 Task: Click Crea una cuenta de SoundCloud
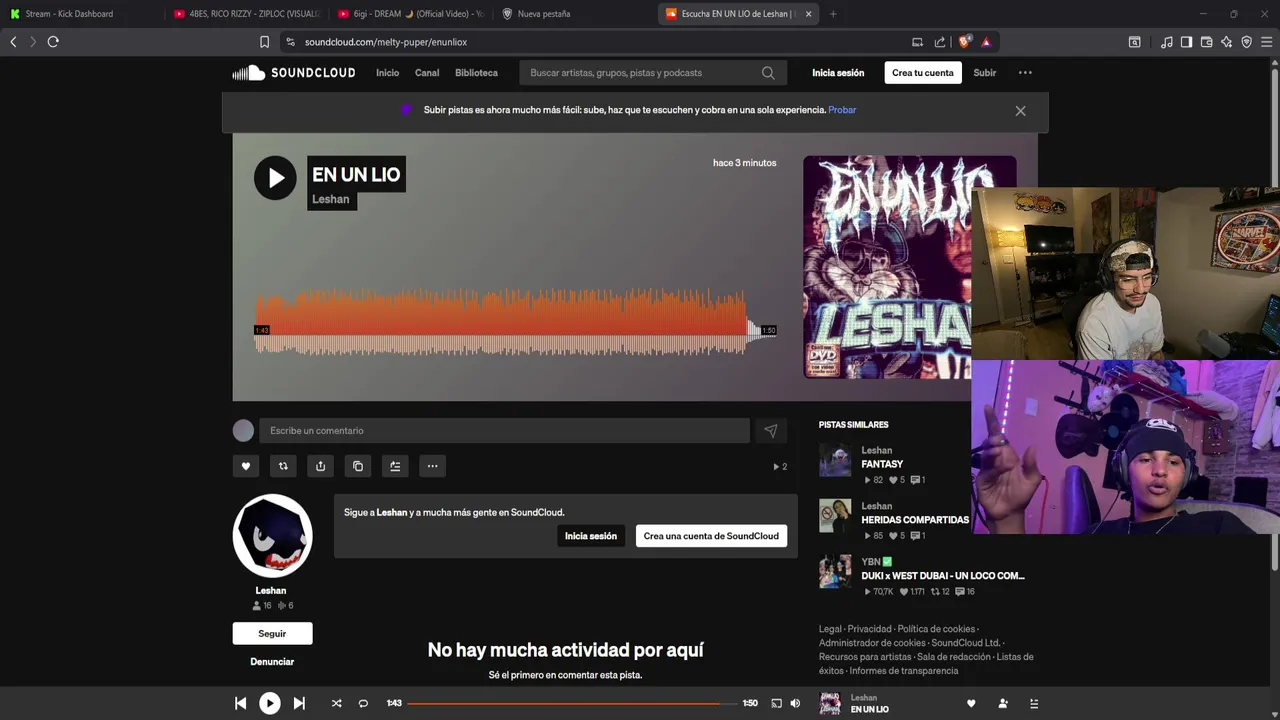tap(711, 536)
